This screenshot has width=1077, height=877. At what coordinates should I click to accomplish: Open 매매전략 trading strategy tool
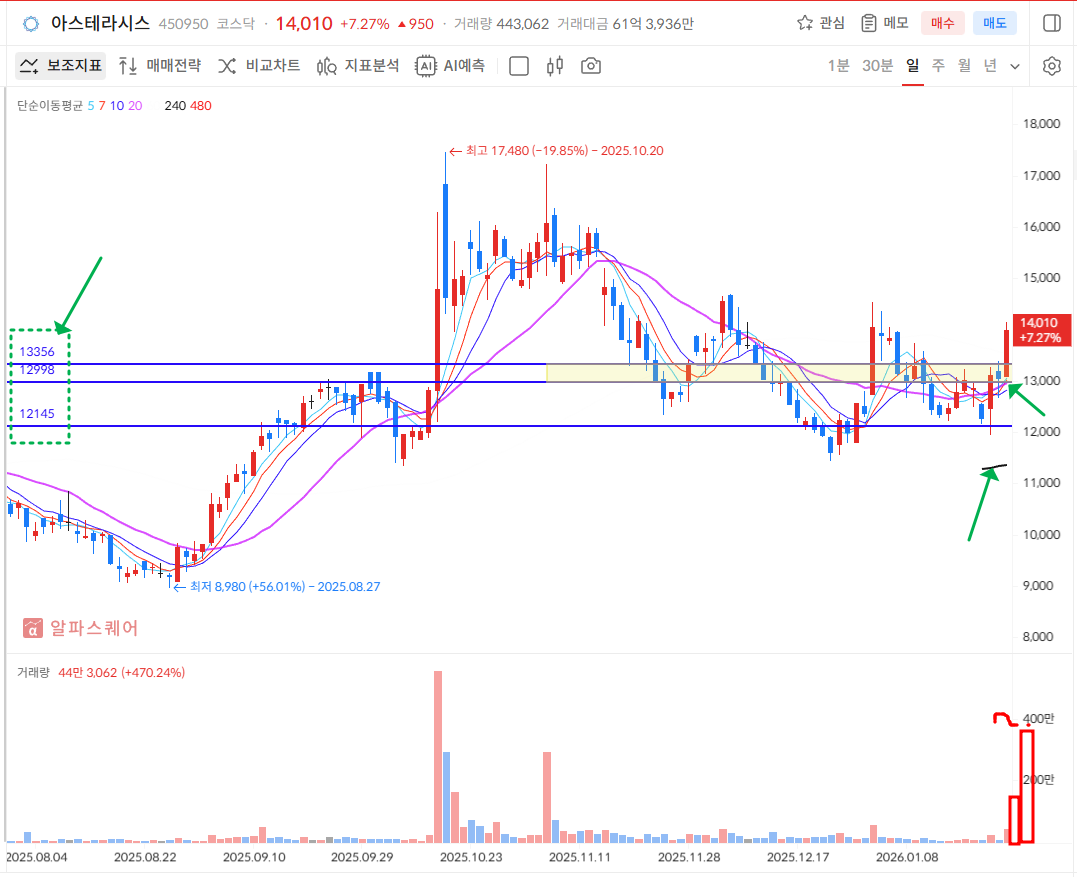[x=160, y=66]
